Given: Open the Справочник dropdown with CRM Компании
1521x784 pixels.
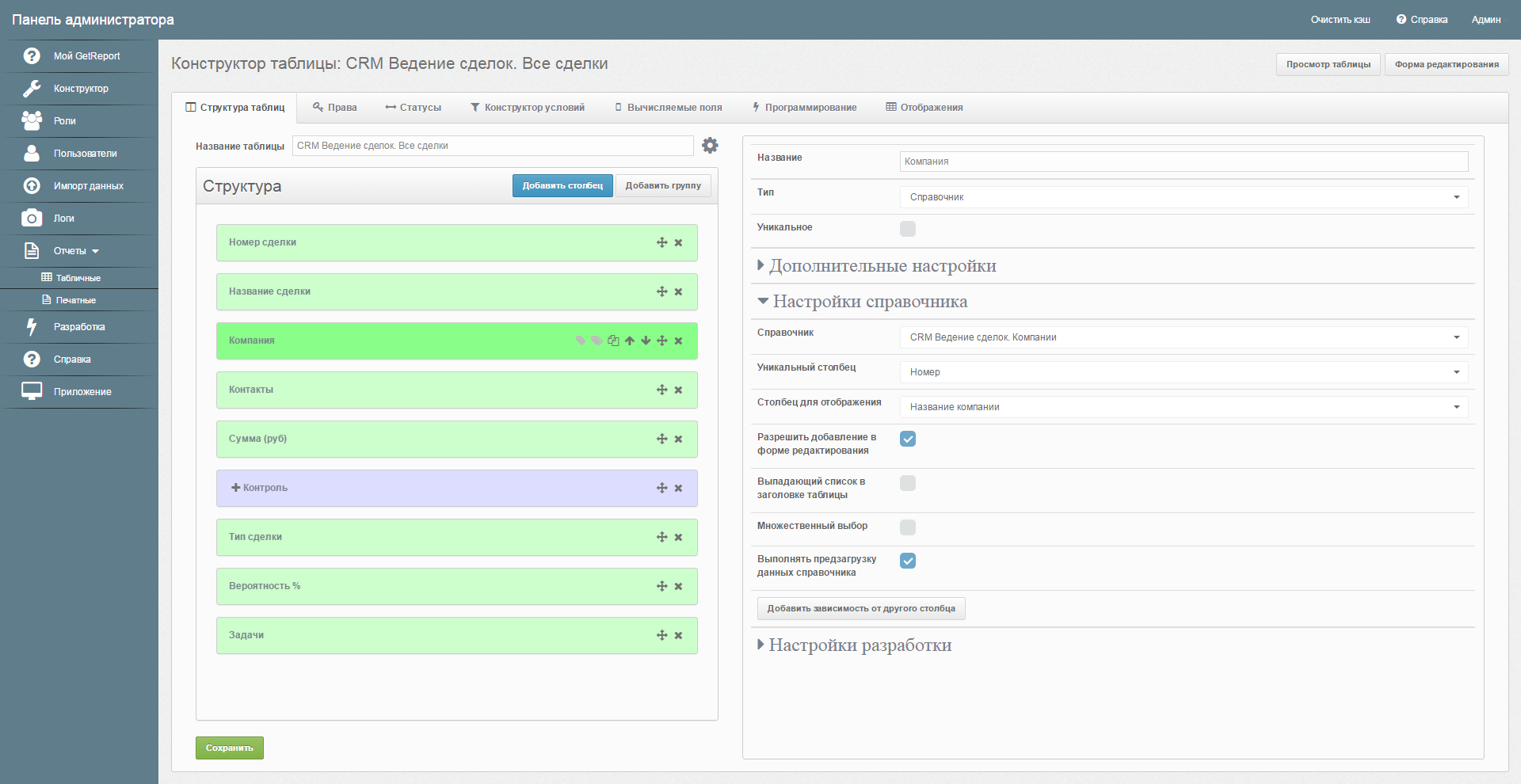Looking at the screenshot, I should pos(1184,337).
